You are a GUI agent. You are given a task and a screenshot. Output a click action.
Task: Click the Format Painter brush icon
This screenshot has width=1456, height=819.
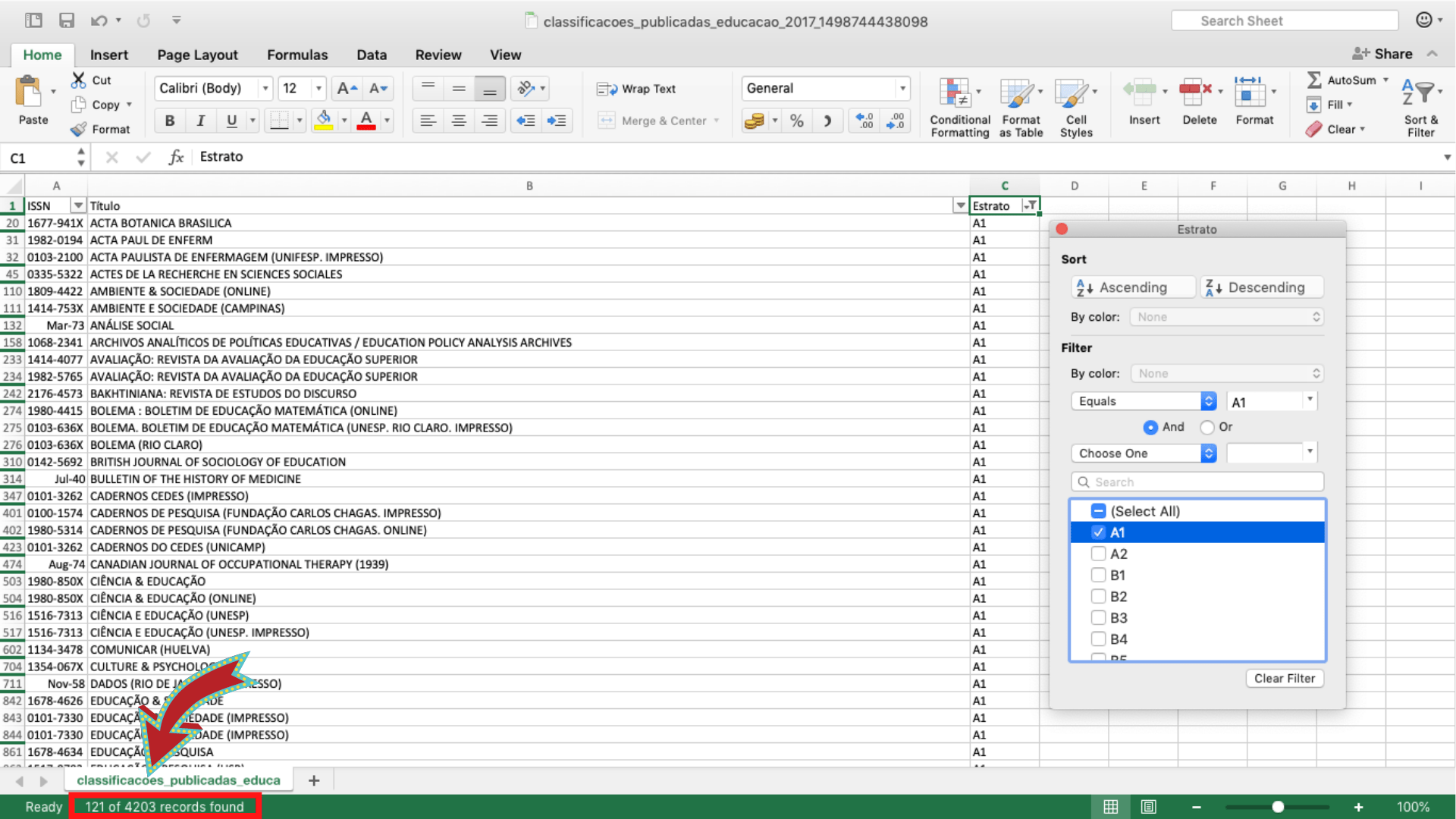point(79,130)
